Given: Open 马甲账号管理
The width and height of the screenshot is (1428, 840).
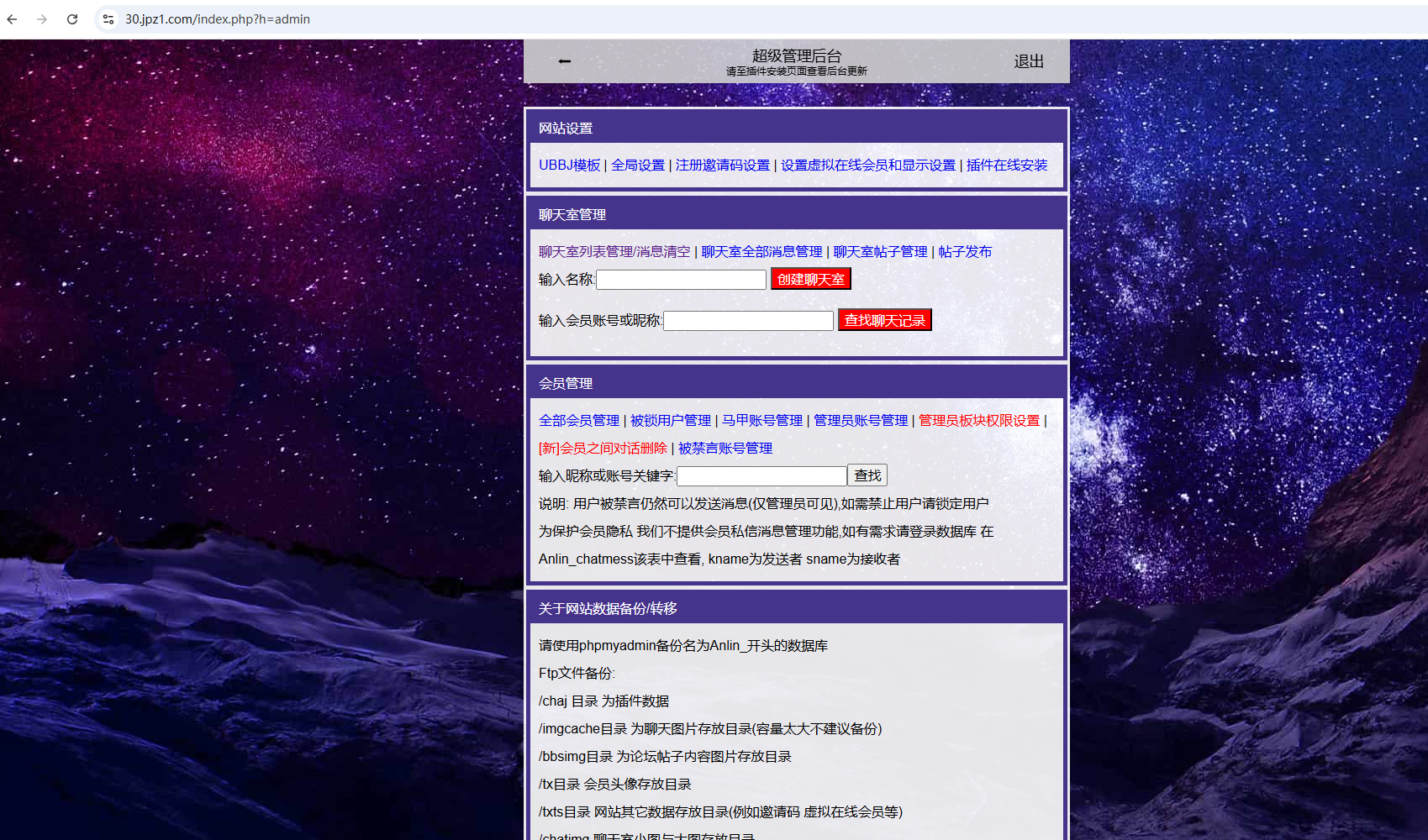Looking at the screenshot, I should pos(761,421).
